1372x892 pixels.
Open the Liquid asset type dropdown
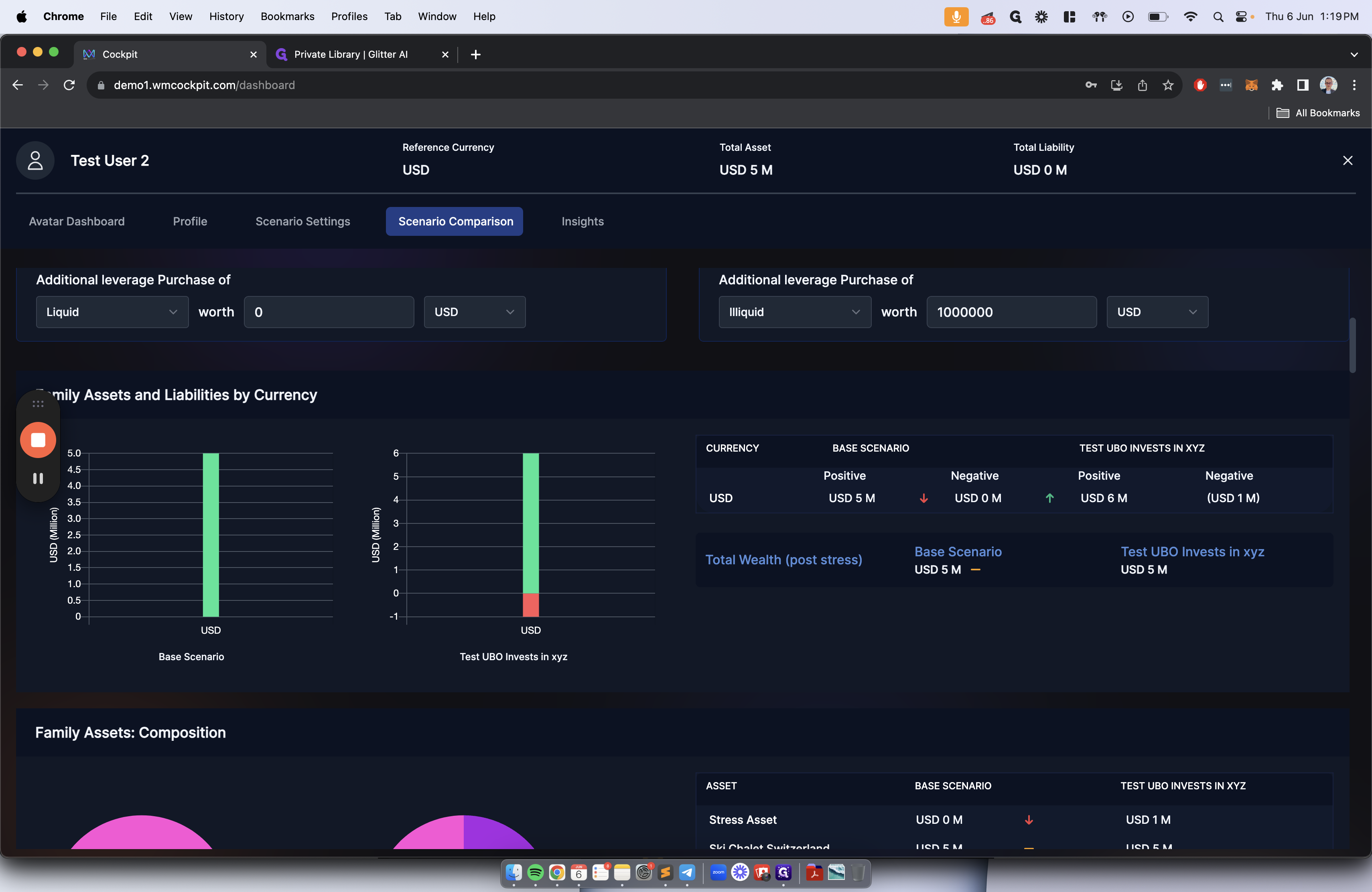(x=112, y=312)
